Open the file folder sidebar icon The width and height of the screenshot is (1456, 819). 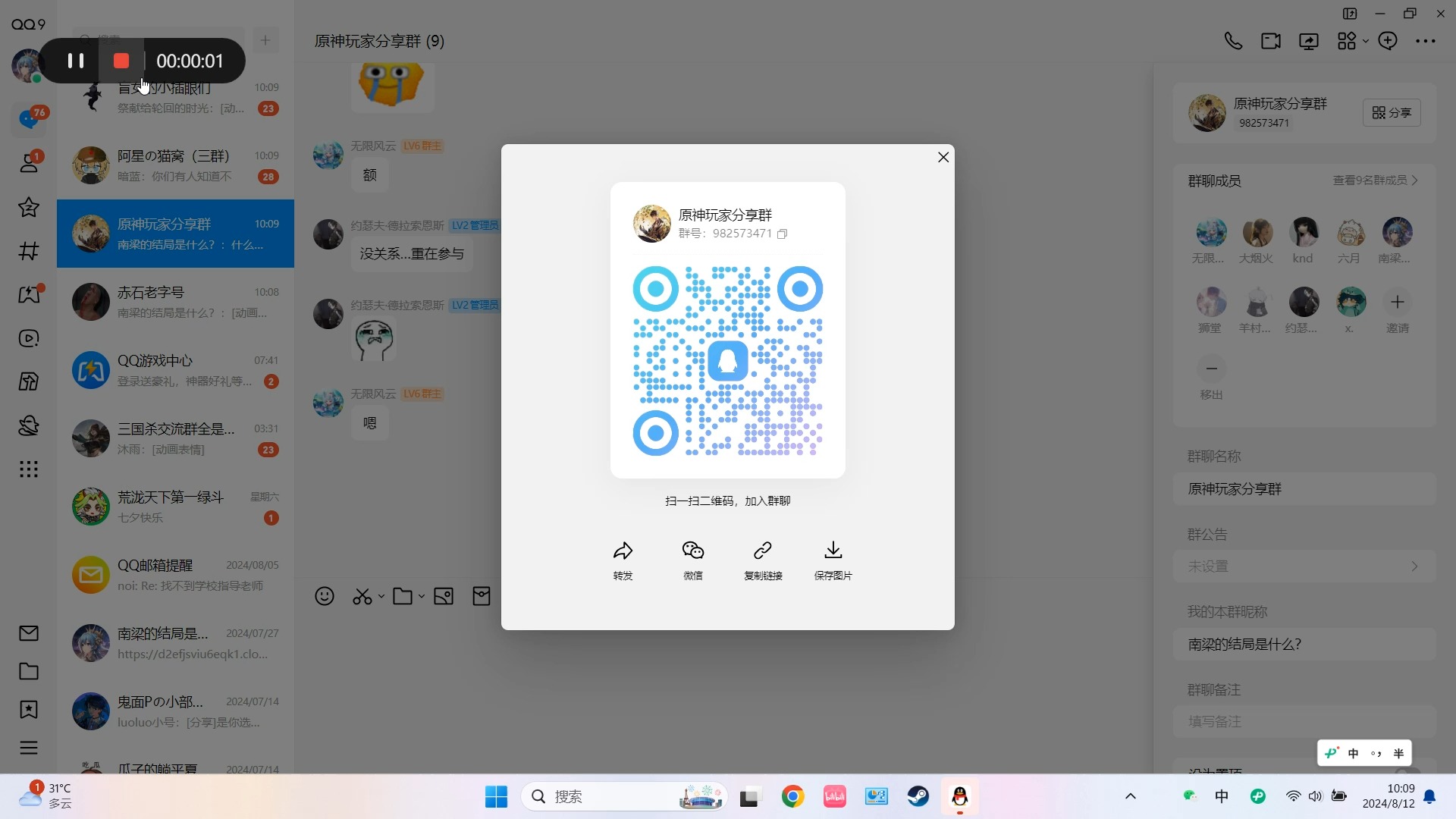(29, 671)
